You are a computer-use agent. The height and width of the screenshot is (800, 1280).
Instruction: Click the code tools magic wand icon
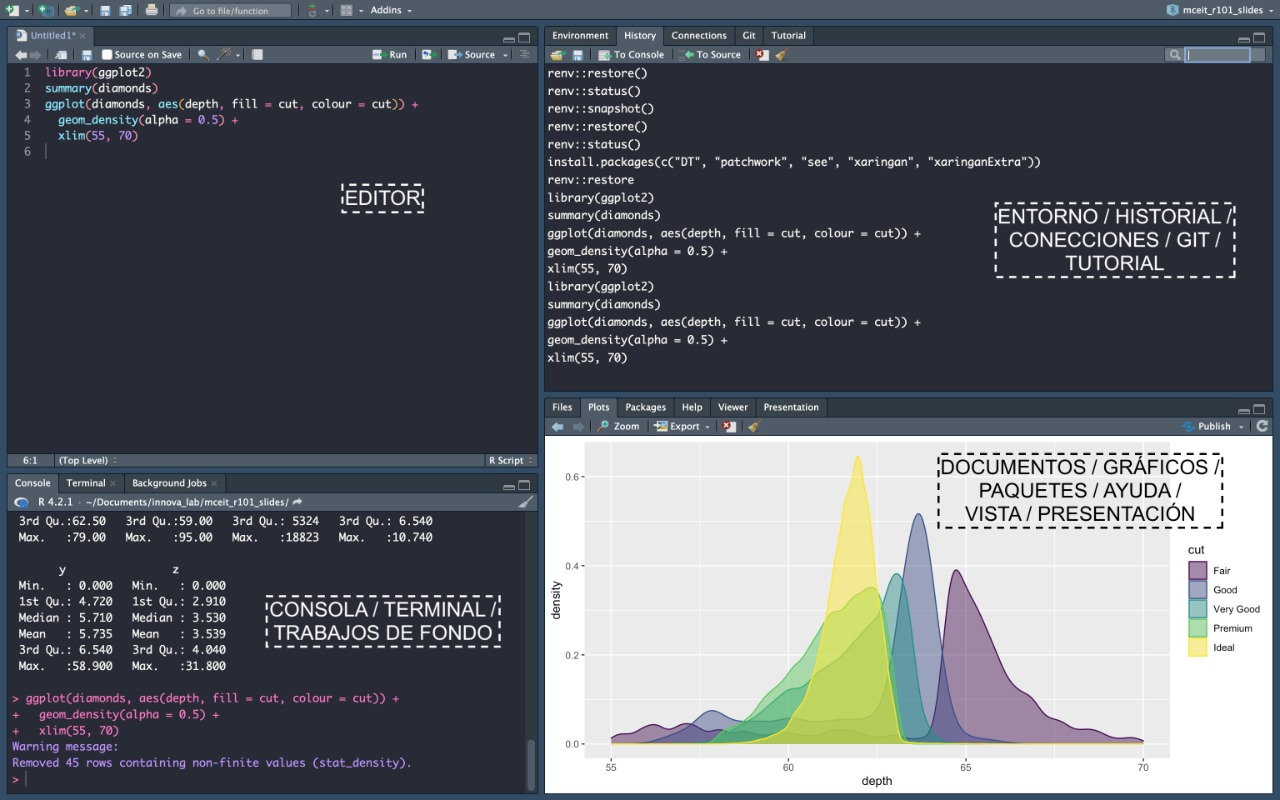tap(226, 55)
